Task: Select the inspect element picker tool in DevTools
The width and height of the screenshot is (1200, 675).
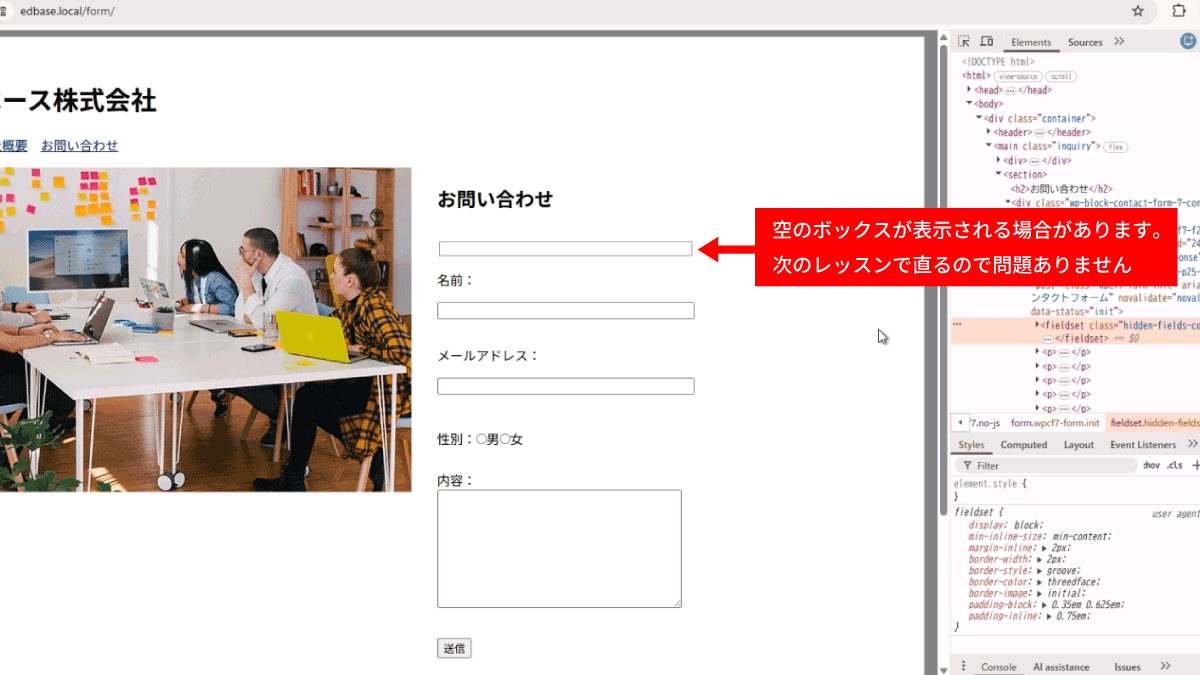Action: point(963,41)
